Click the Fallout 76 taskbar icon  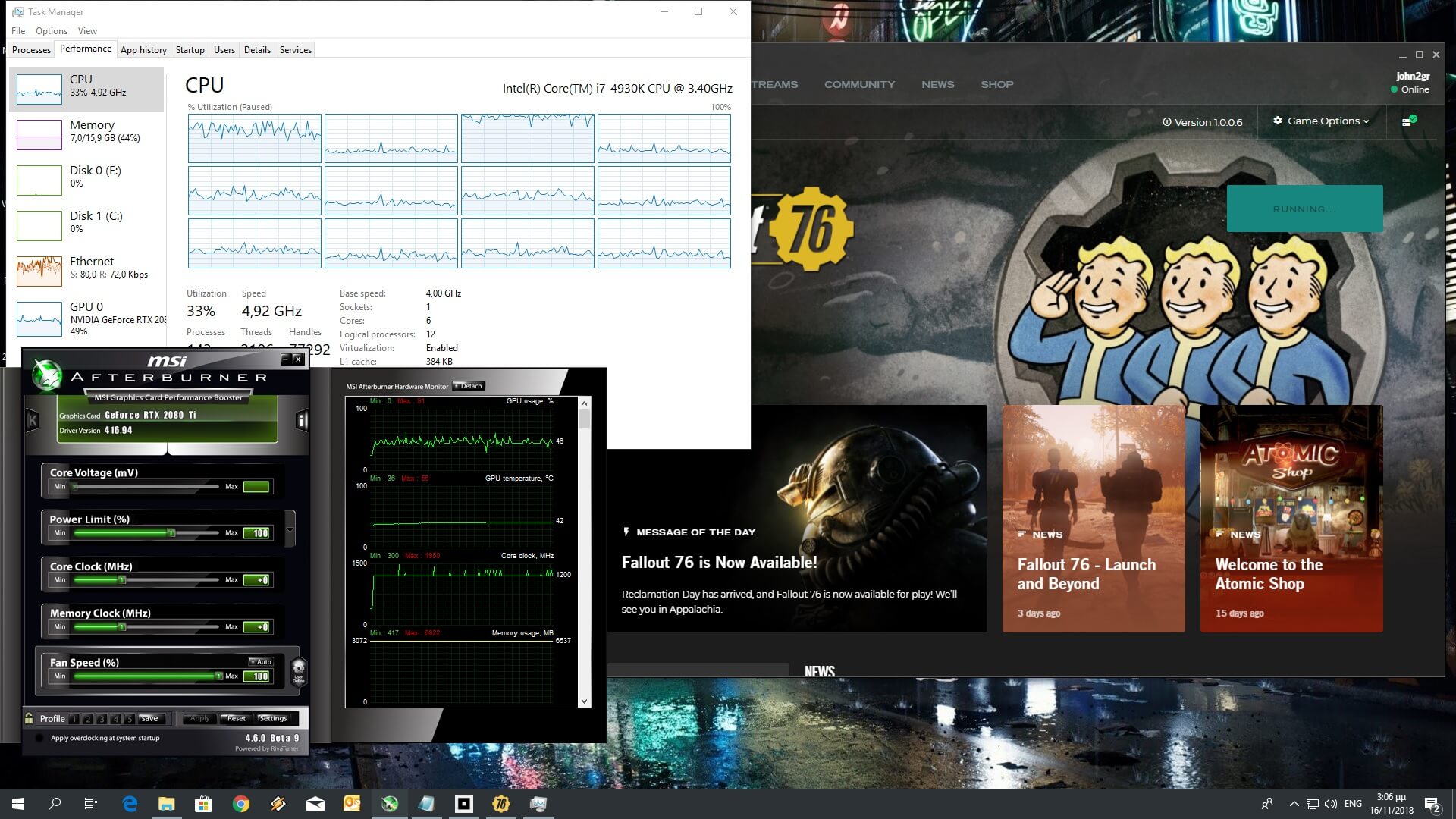[x=500, y=804]
